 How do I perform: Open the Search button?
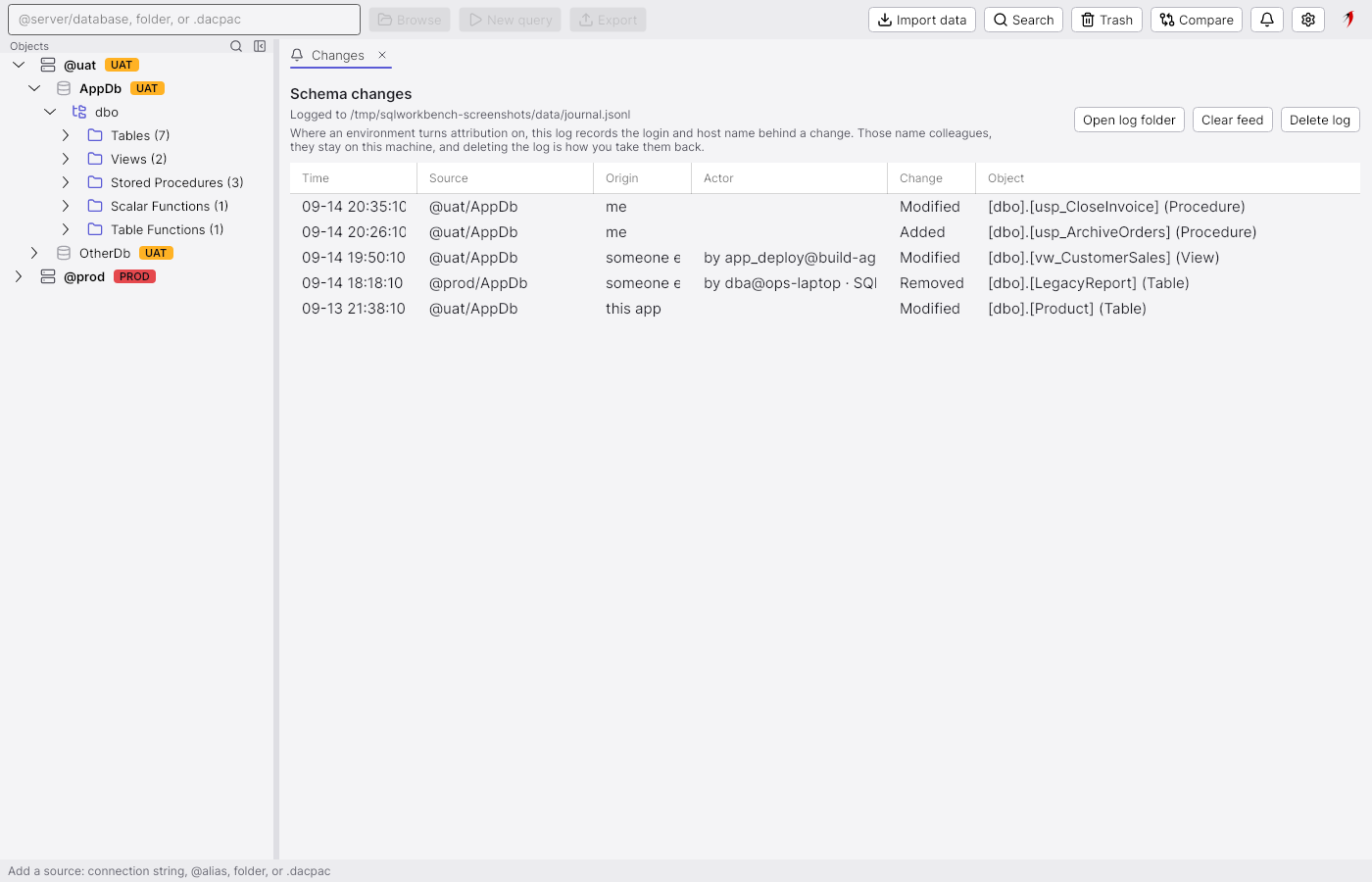click(x=1023, y=20)
